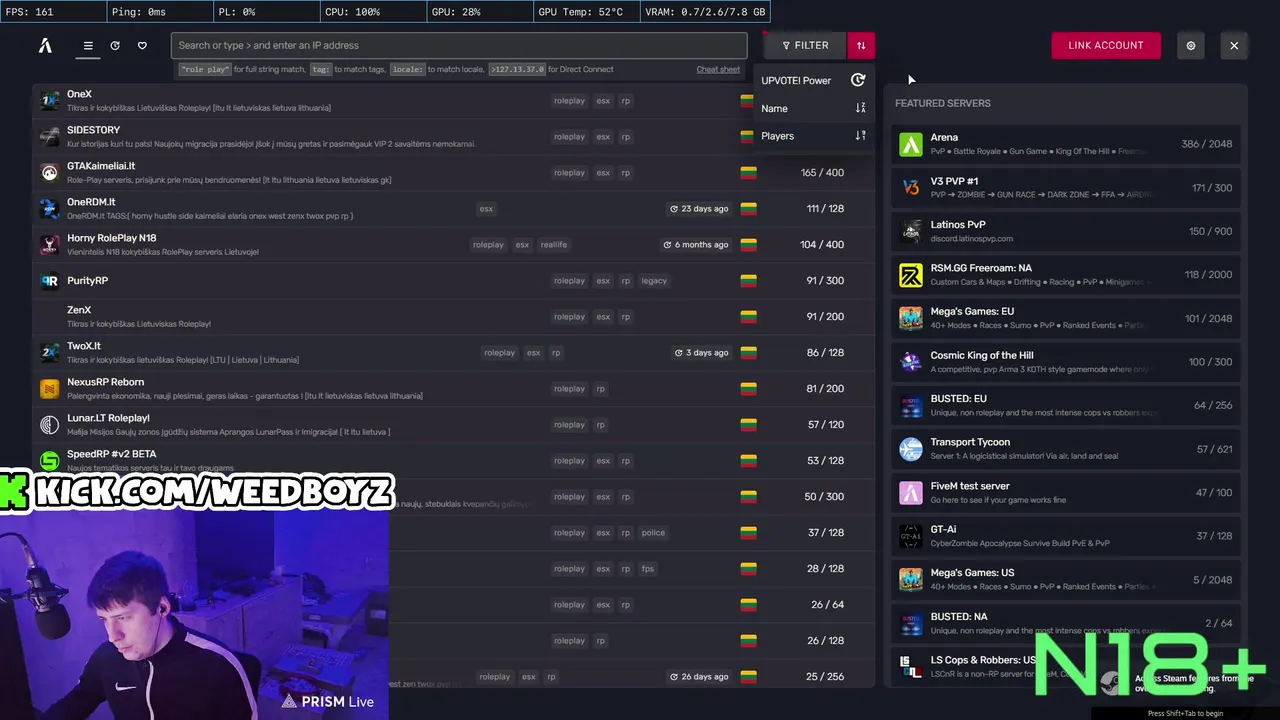Click the 165 / 400 player count

point(822,172)
